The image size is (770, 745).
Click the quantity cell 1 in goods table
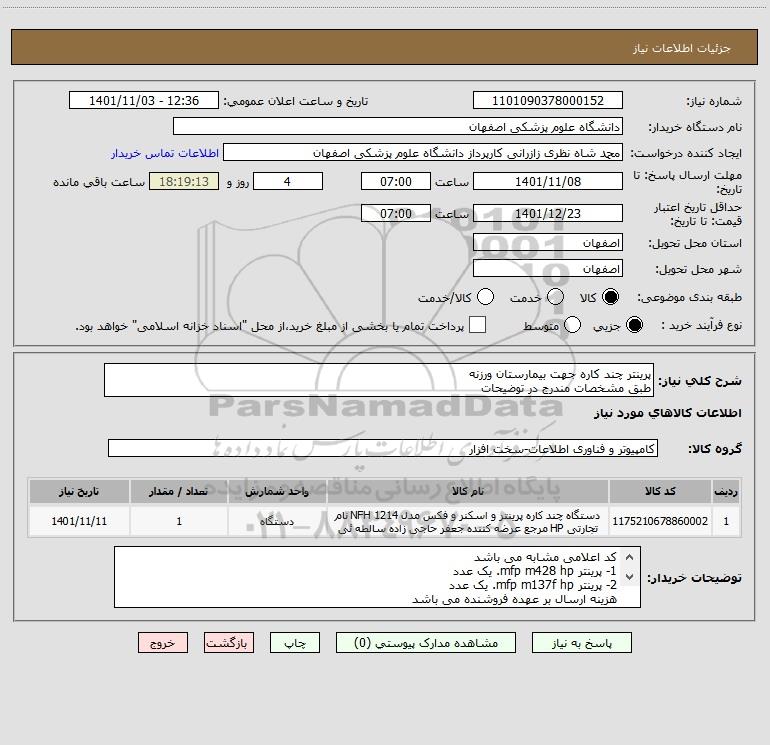click(179, 521)
